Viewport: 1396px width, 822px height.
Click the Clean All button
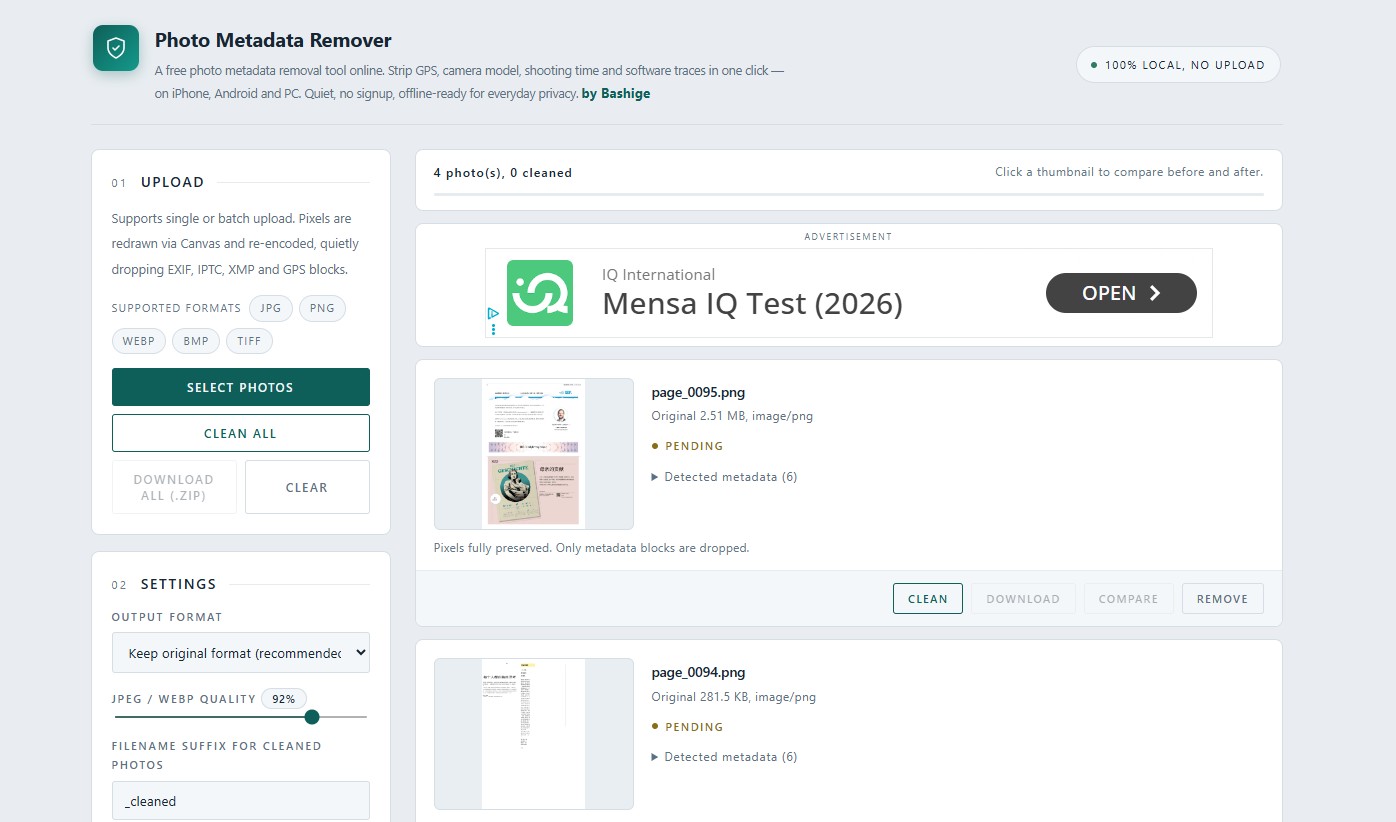(x=241, y=433)
